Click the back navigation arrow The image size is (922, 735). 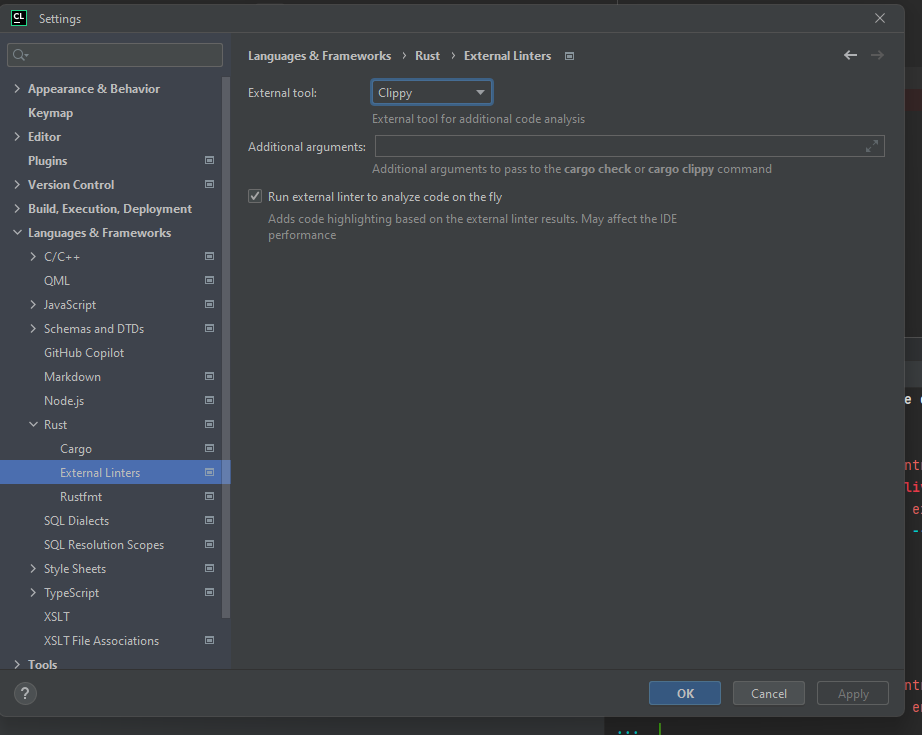(850, 56)
